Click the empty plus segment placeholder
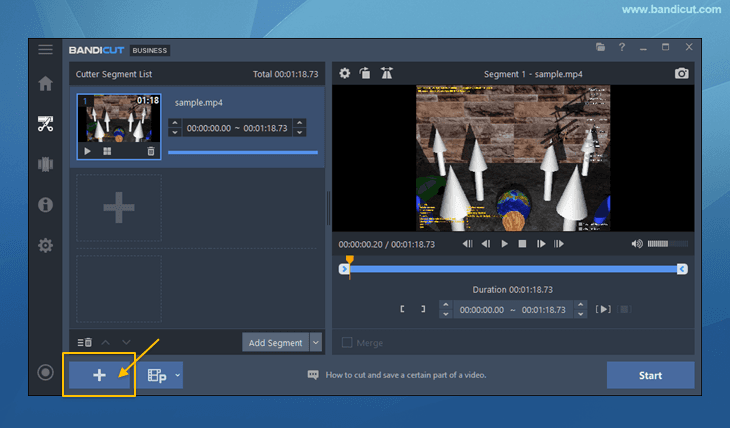Screen dimensions: 730x428 point(119,207)
